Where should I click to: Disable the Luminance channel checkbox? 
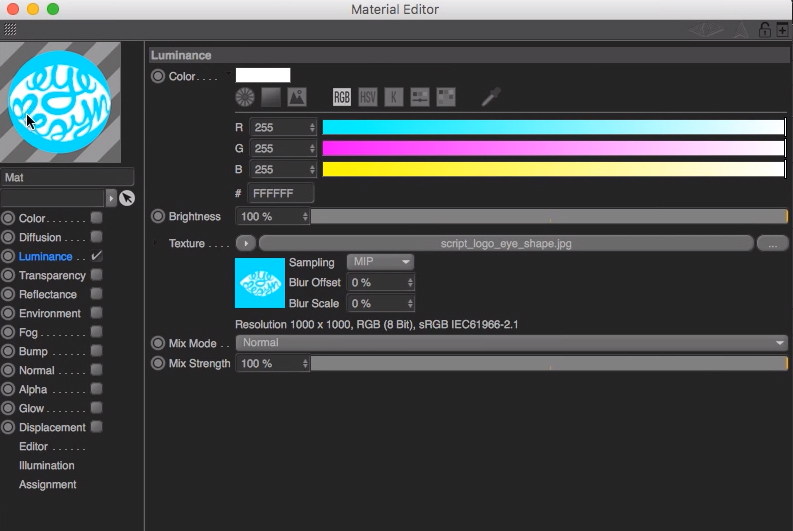pyautogui.click(x=97, y=256)
